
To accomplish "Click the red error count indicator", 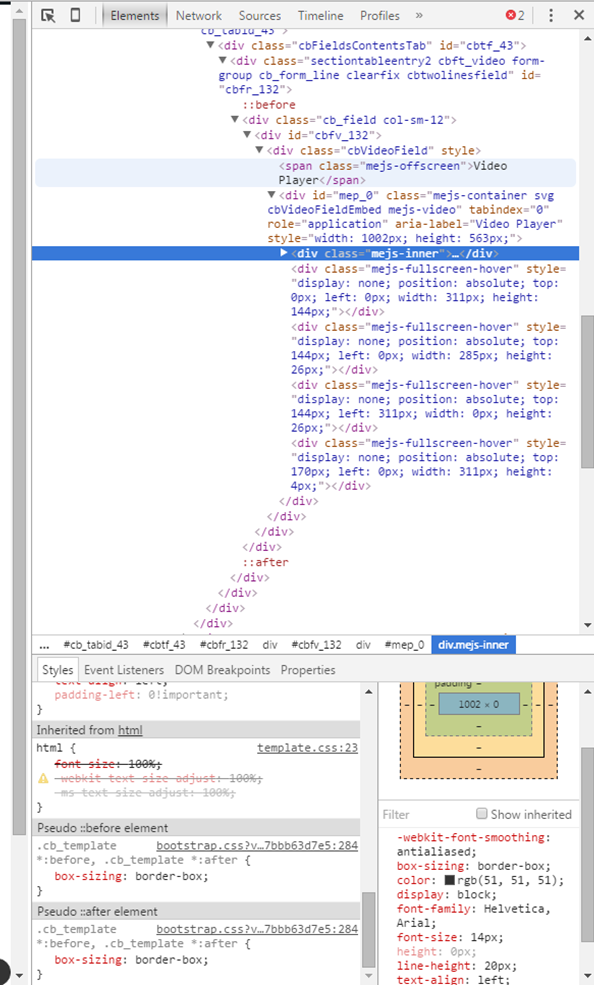I will [515, 15].
